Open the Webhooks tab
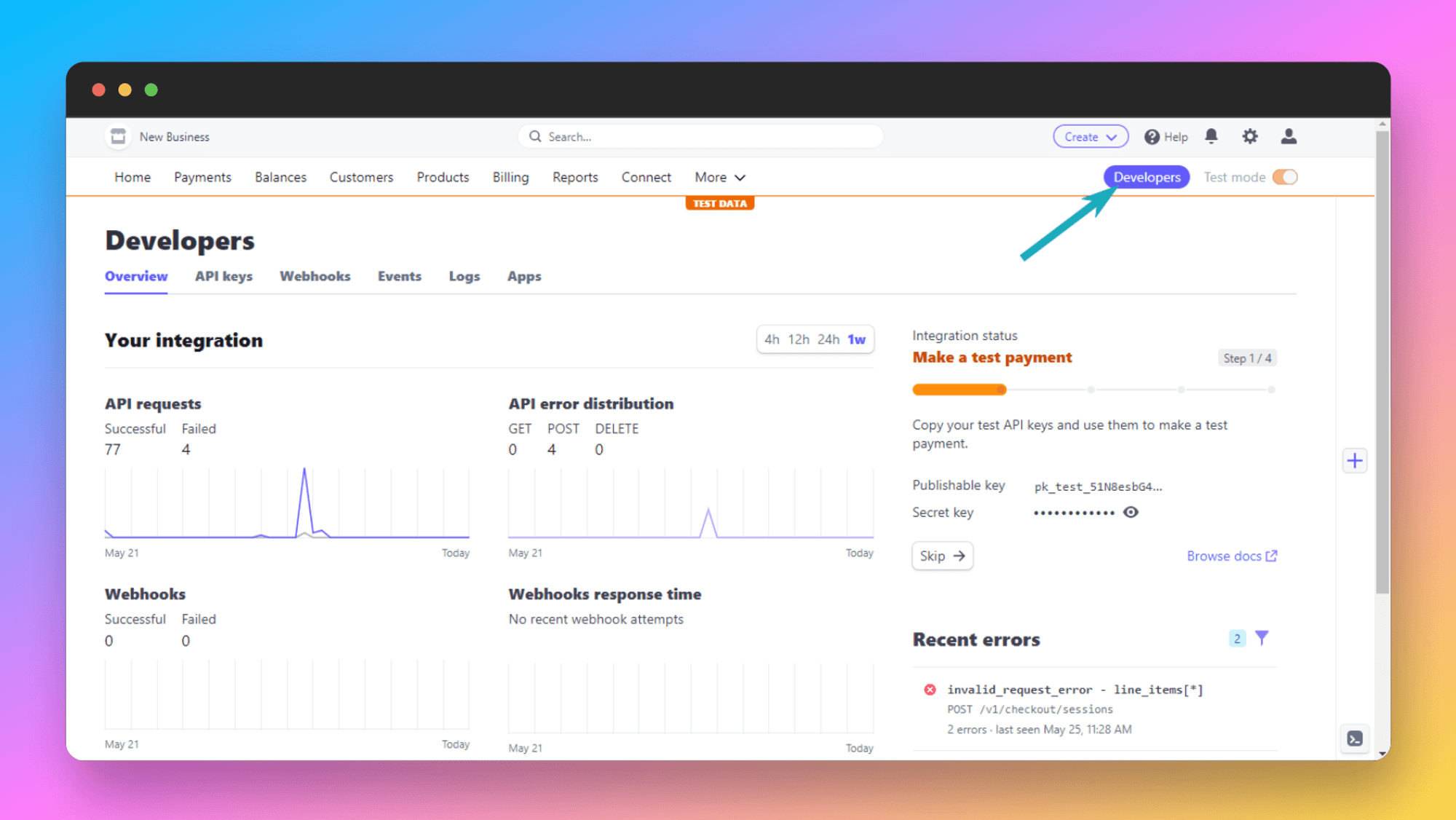The width and height of the screenshot is (1456, 820). (314, 276)
